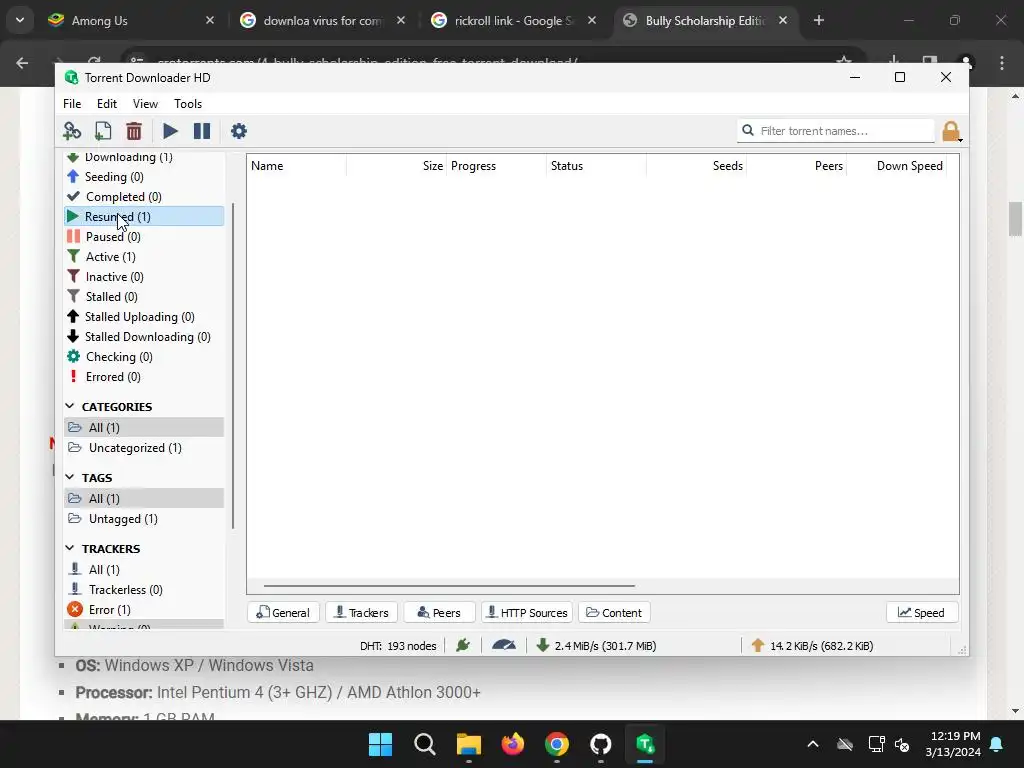Screen dimensions: 1024x768
Task: Open GitHub Desktop from the taskbar
Action: click(600, 744)
